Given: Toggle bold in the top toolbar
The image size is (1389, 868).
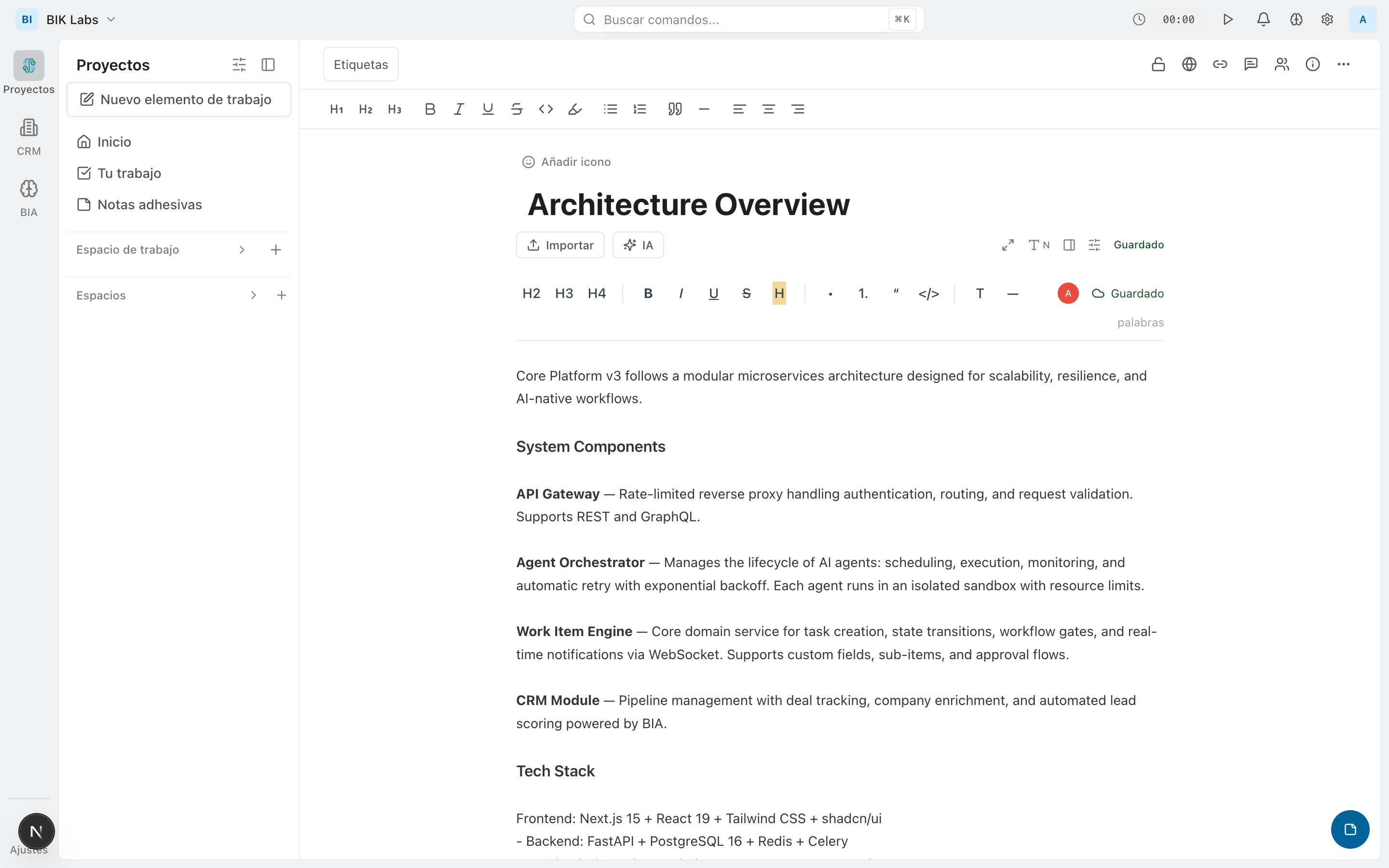Looking at the screenshot, I should coord(430,109).
